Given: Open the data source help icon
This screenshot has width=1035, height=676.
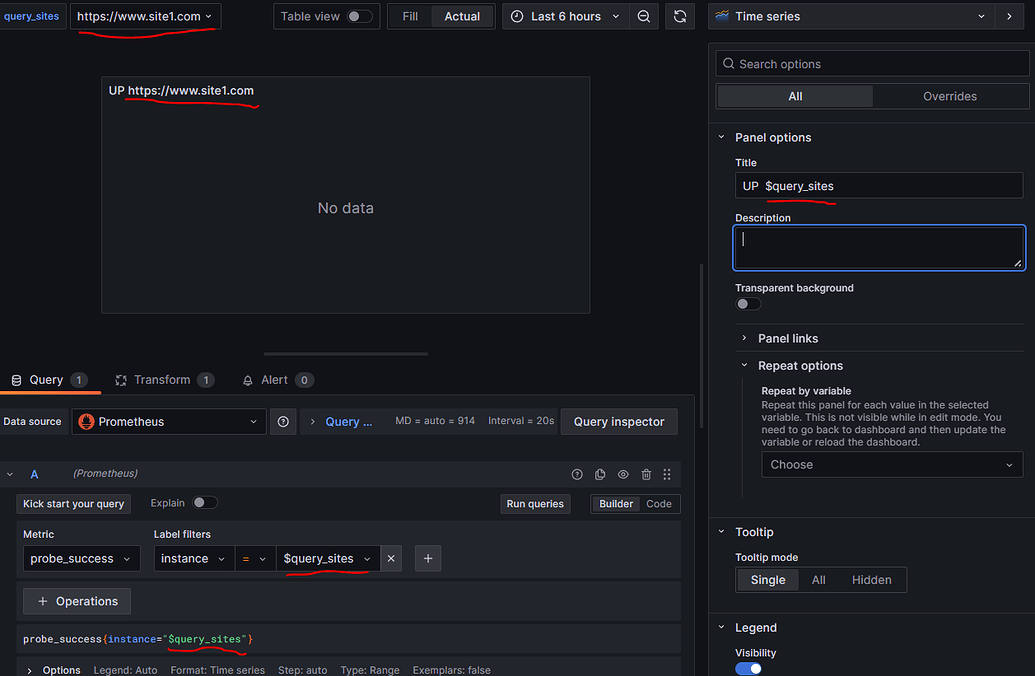Looking at the screenshot, I should point(283,422).
